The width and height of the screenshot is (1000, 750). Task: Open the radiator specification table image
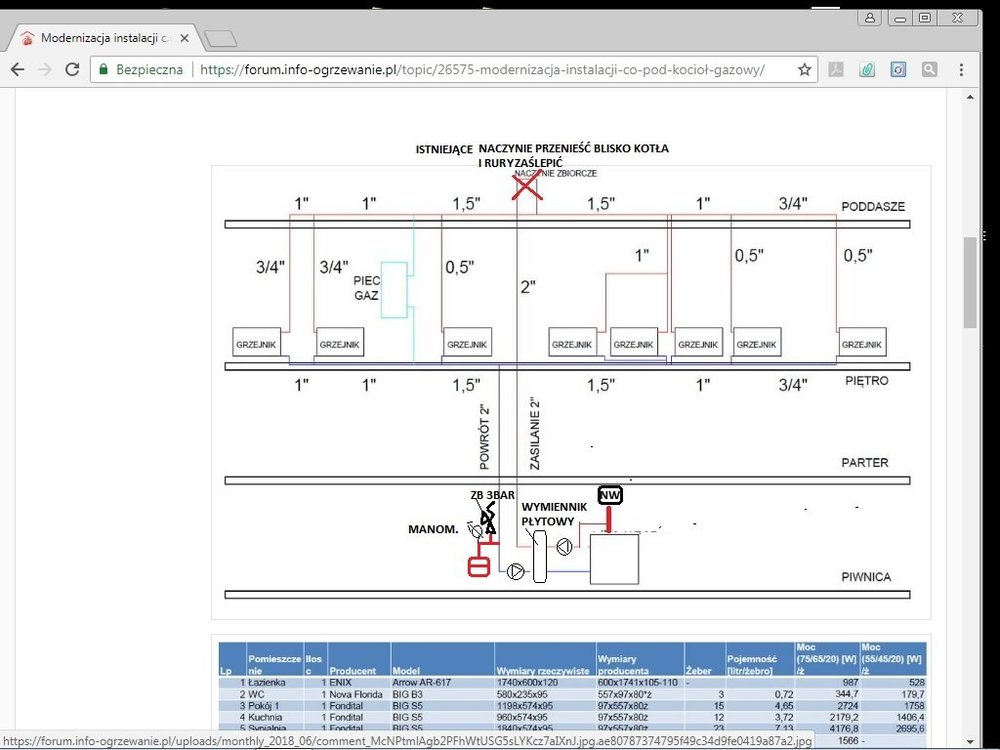(570, 690)
